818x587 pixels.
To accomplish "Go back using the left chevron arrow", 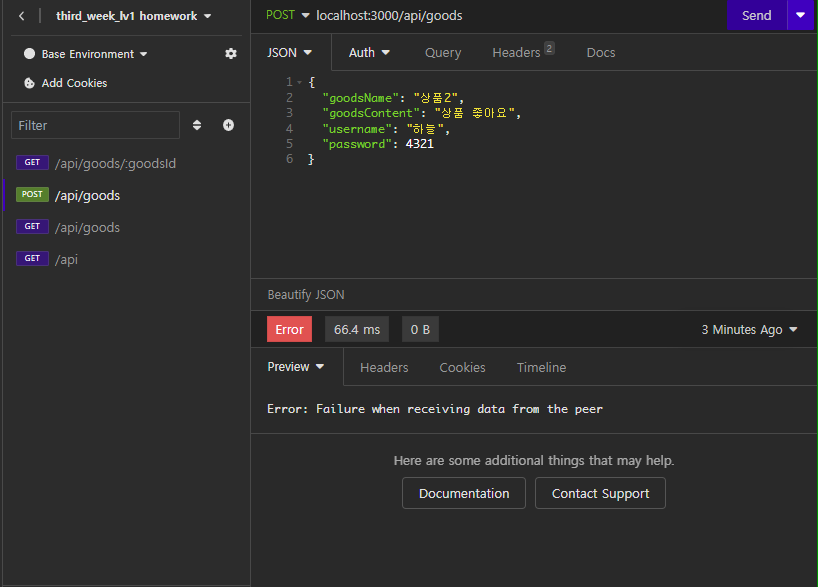I will point(21,16).
